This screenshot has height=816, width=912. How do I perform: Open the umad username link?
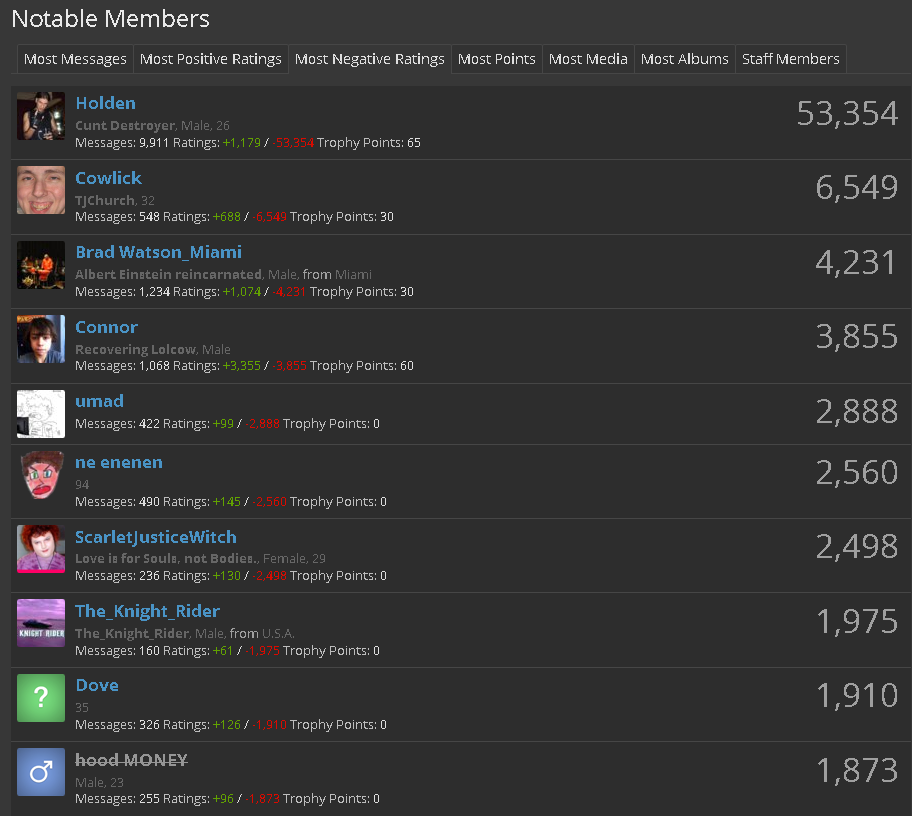coord(99,401)
